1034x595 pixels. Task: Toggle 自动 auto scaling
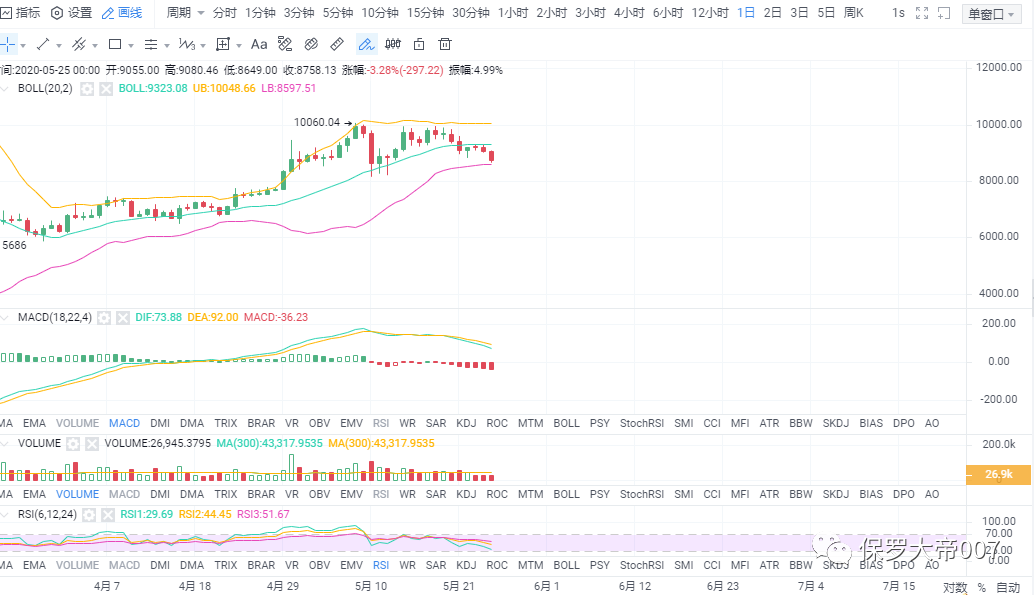1007,587
